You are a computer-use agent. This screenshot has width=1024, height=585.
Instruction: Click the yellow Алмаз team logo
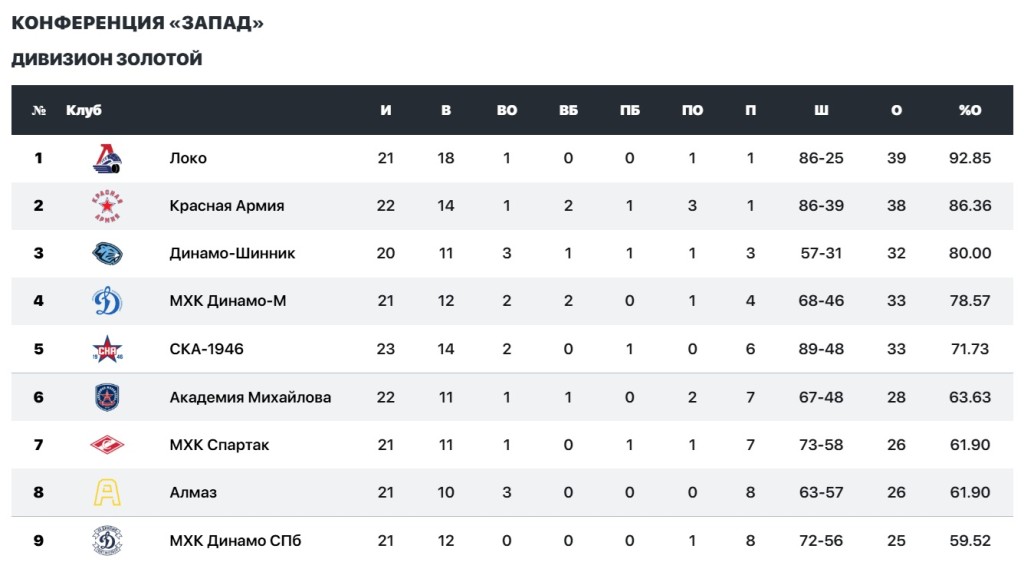[107, 493]
